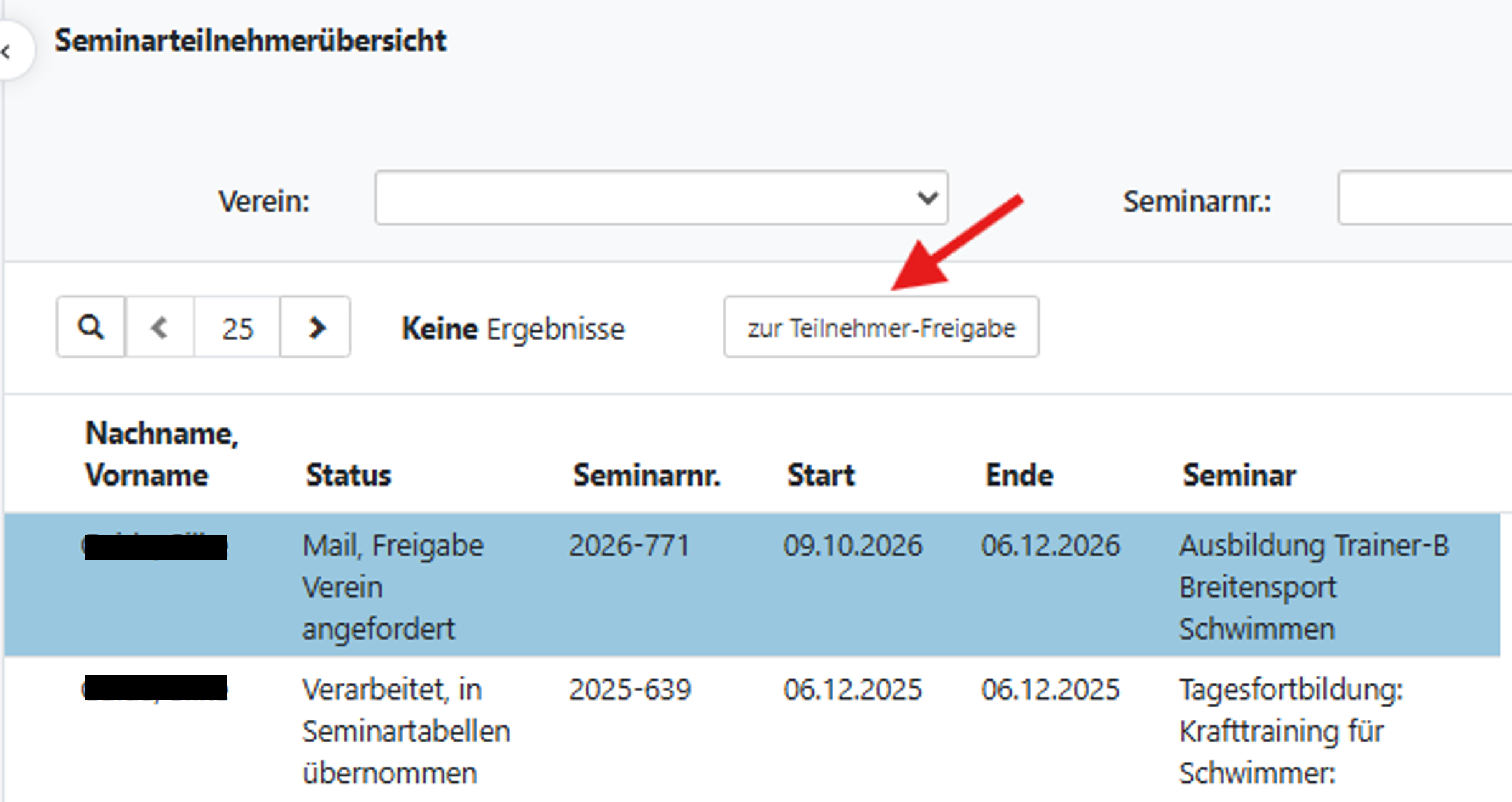
Task: Select the row with Seminarnr. 2025-639
Action: pos(630,689)
